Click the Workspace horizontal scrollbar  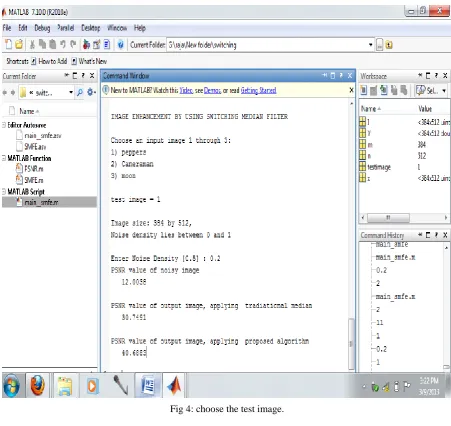coord(404,218)
